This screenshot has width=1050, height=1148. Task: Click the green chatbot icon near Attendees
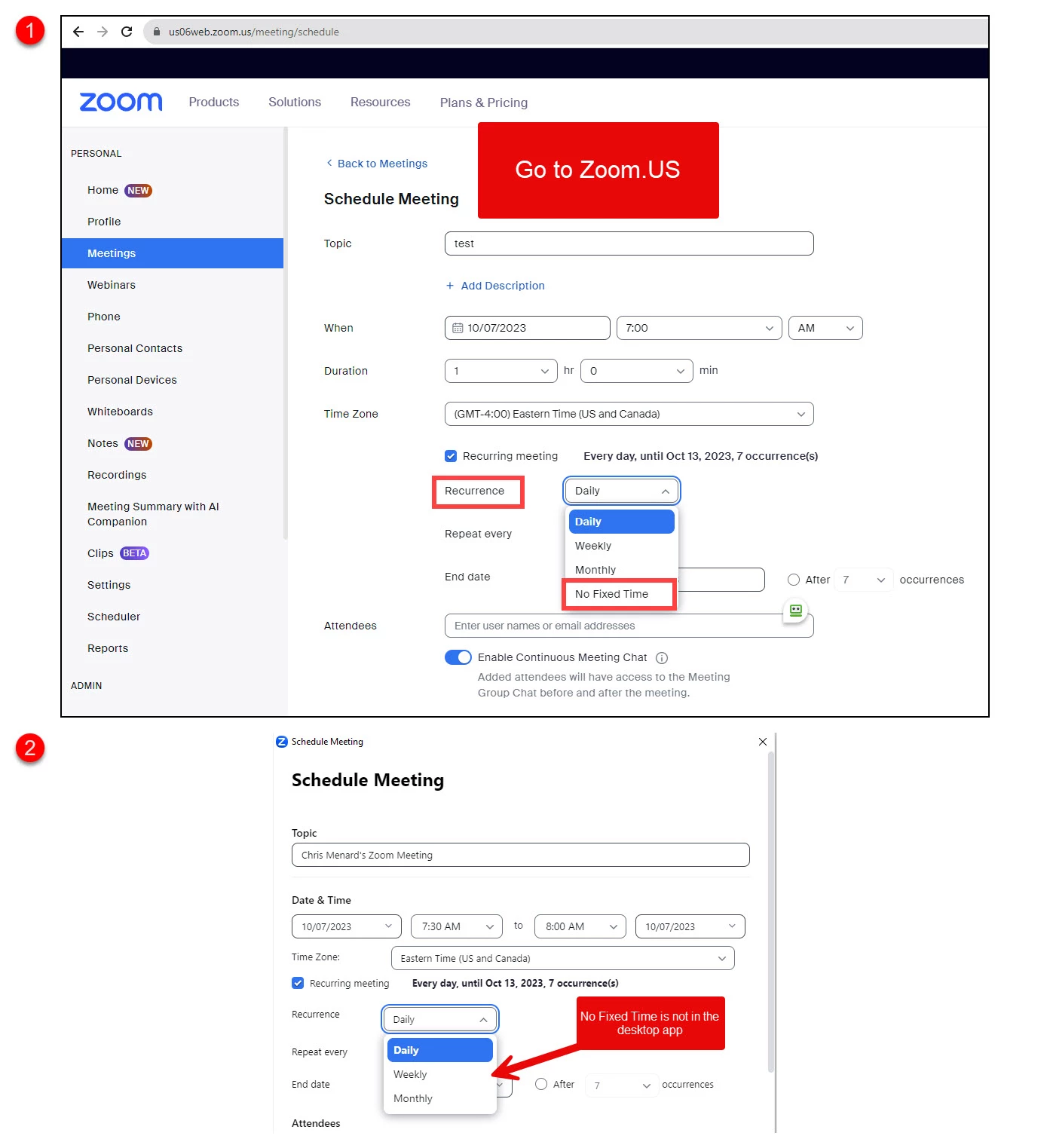(796, 611)
